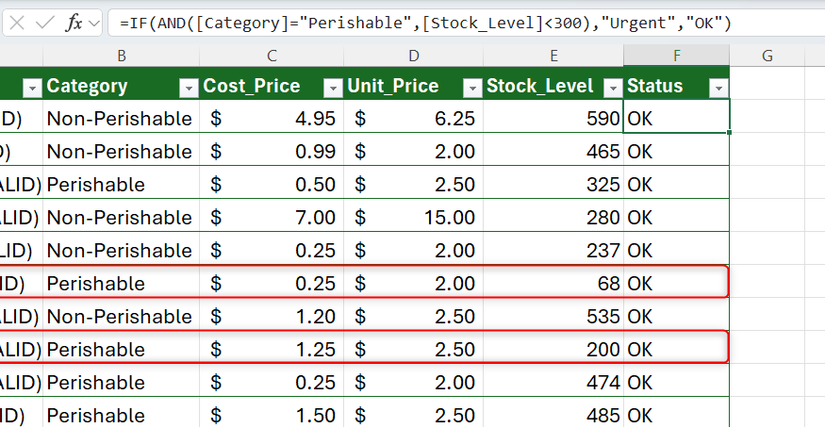
Task: Select column B header
Action: coord(120,56)
